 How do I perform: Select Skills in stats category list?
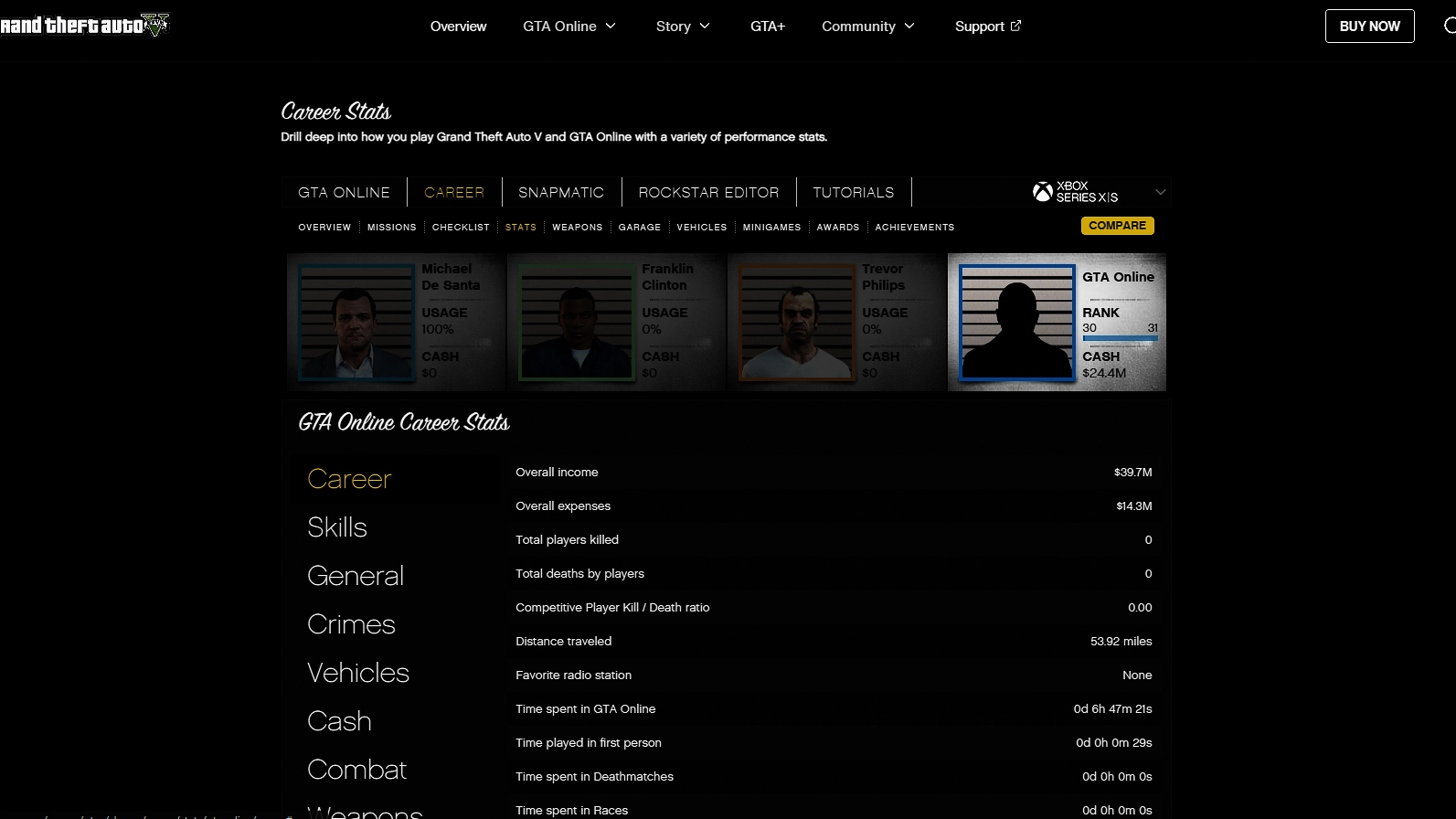pos(337,527)
